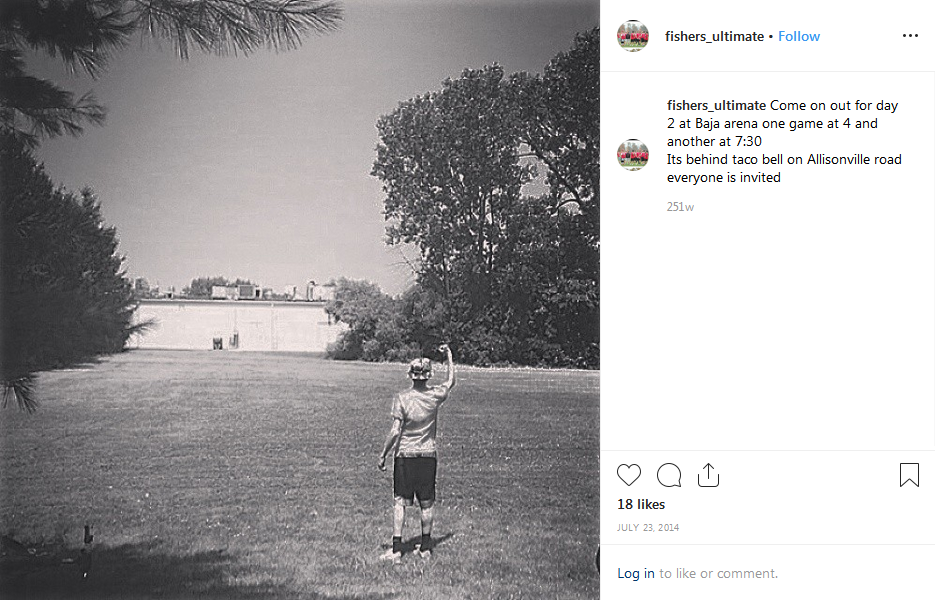The height and width of the screenshot is (600, 935).
Task: Click fishers_ultimate username in the caption
Action: [x=716, y=105]
